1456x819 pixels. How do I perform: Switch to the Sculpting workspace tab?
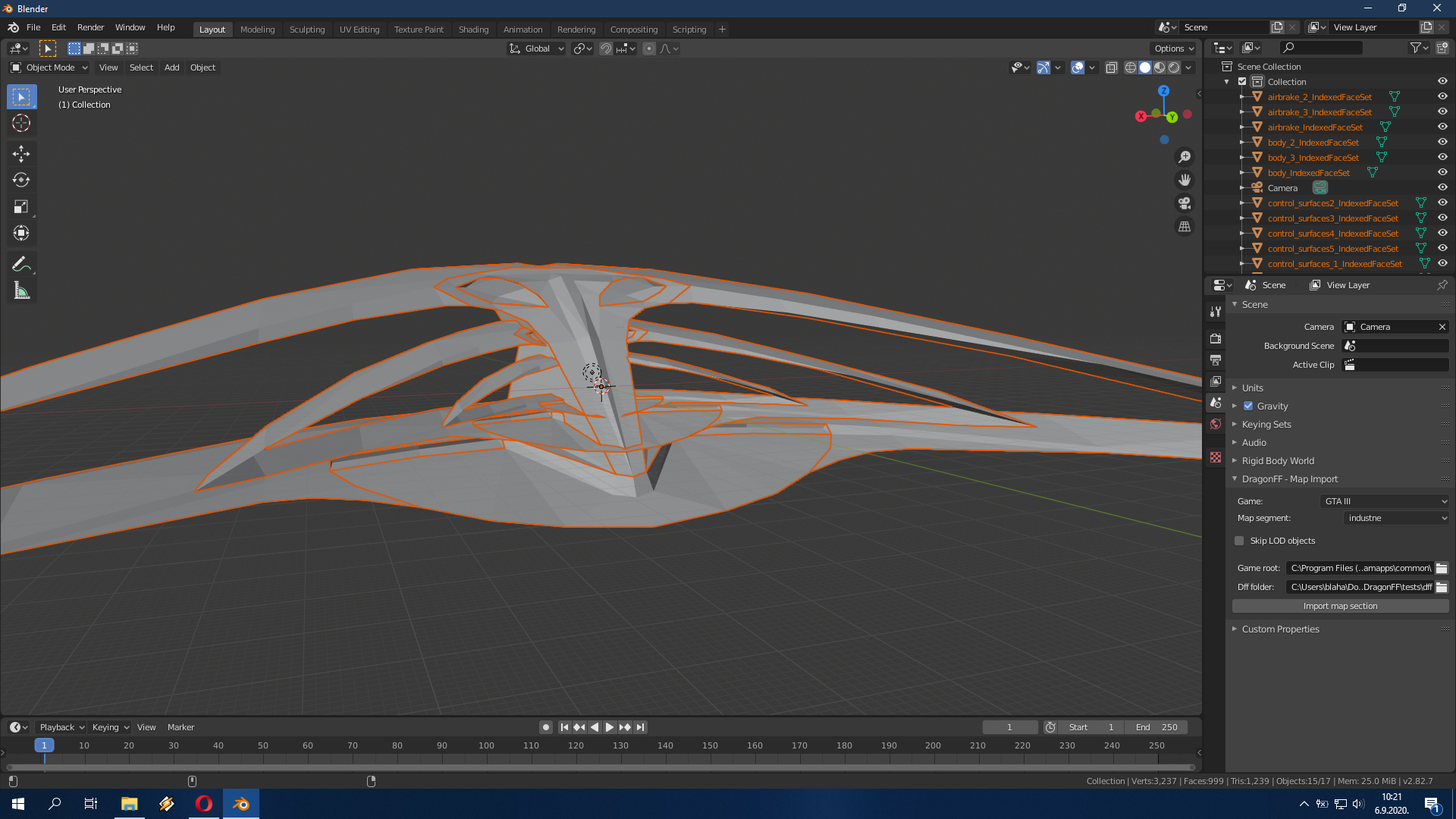click(x=306, y=29)
